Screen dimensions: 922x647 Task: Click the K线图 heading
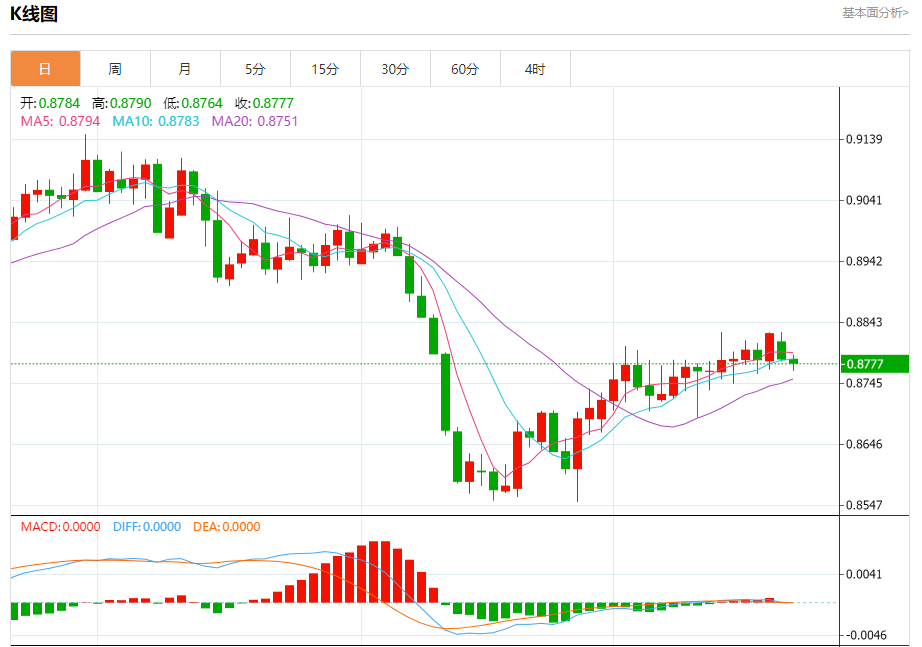coord(34,14)
